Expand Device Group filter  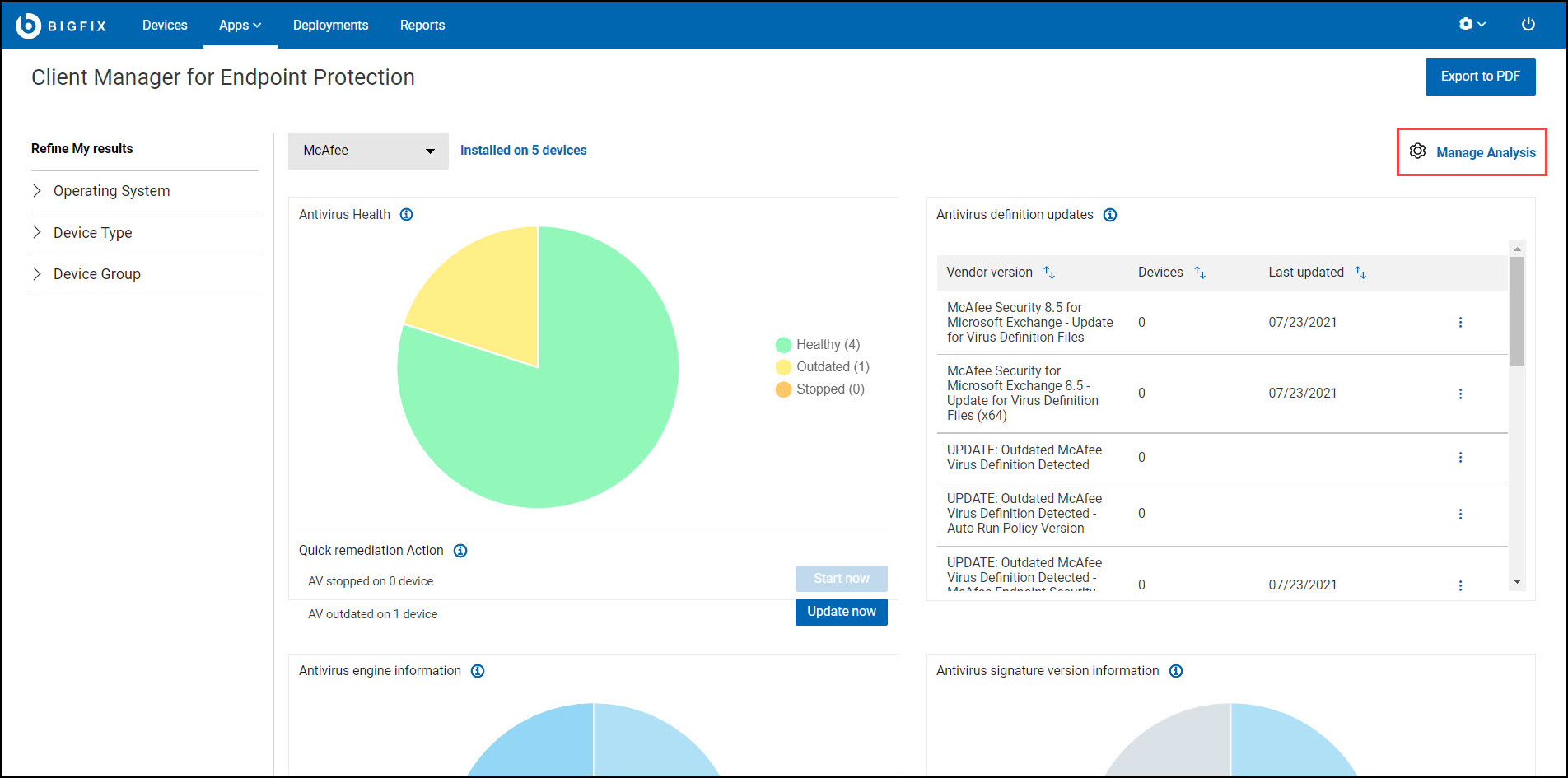(96, 274)
